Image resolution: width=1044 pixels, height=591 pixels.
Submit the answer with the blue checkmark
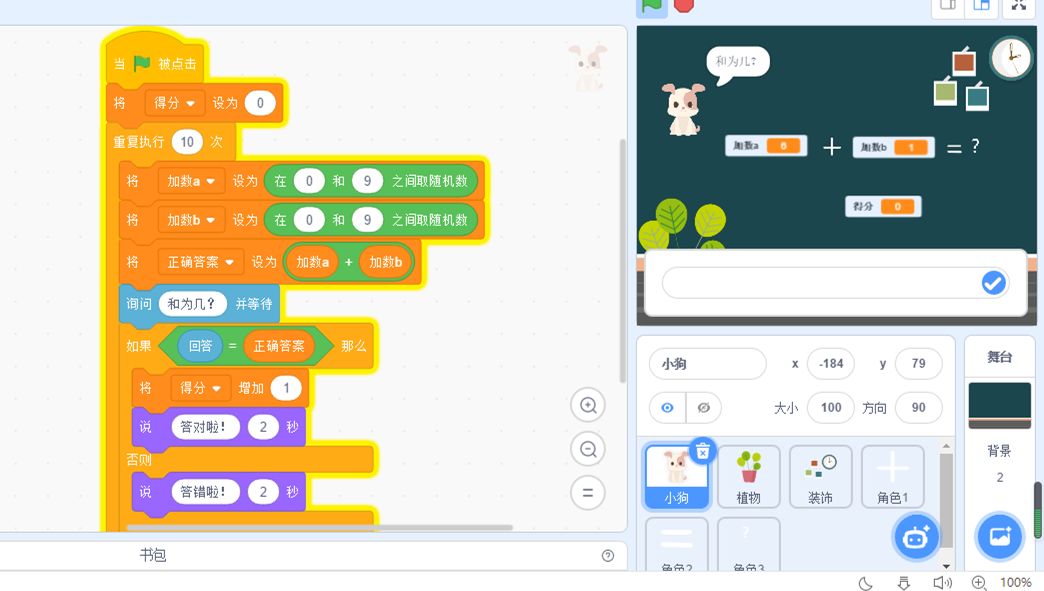(993, 283)
